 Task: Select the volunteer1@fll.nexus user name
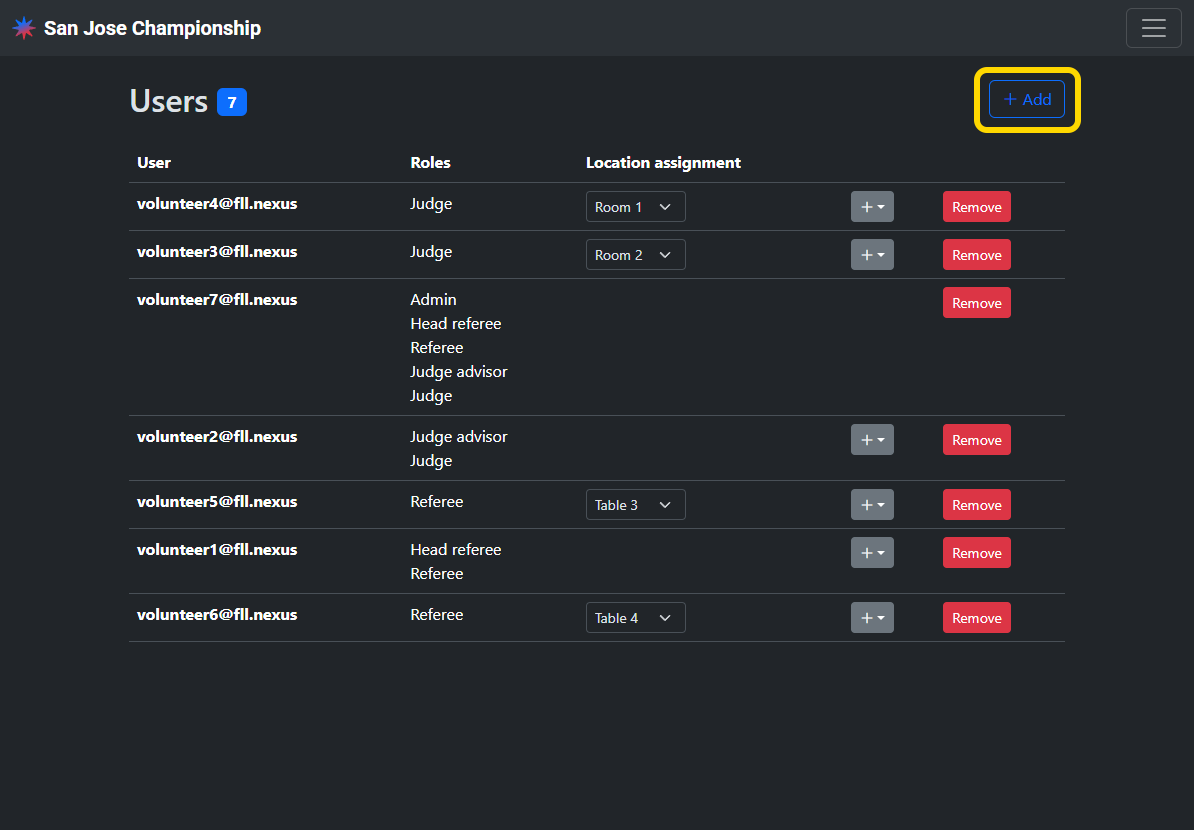[x=217, y=550]
